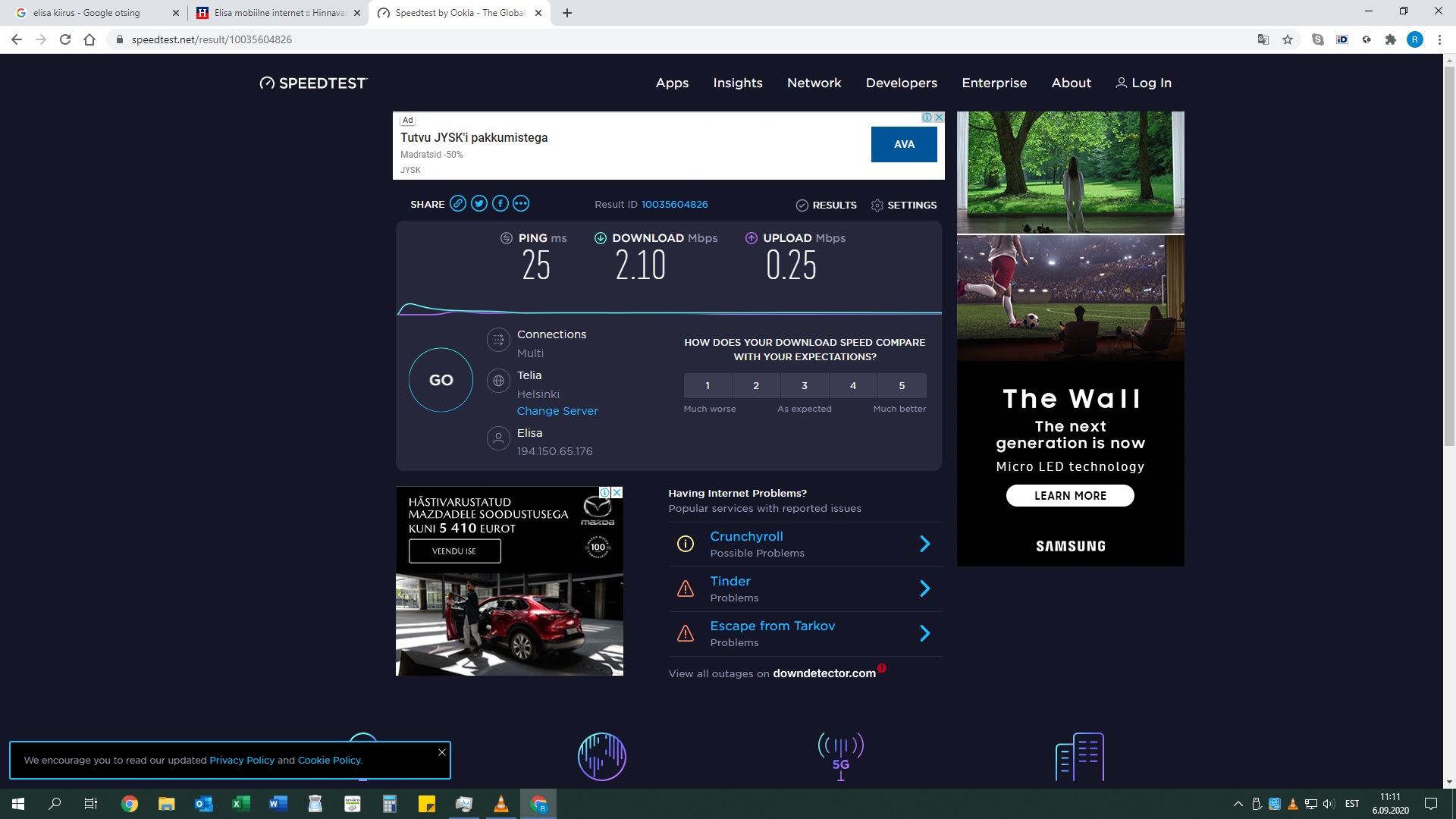Viewport: 1456px width, 819px height.
Task: Rate download speed as 5, much better
Action: (x=902, y=385)
